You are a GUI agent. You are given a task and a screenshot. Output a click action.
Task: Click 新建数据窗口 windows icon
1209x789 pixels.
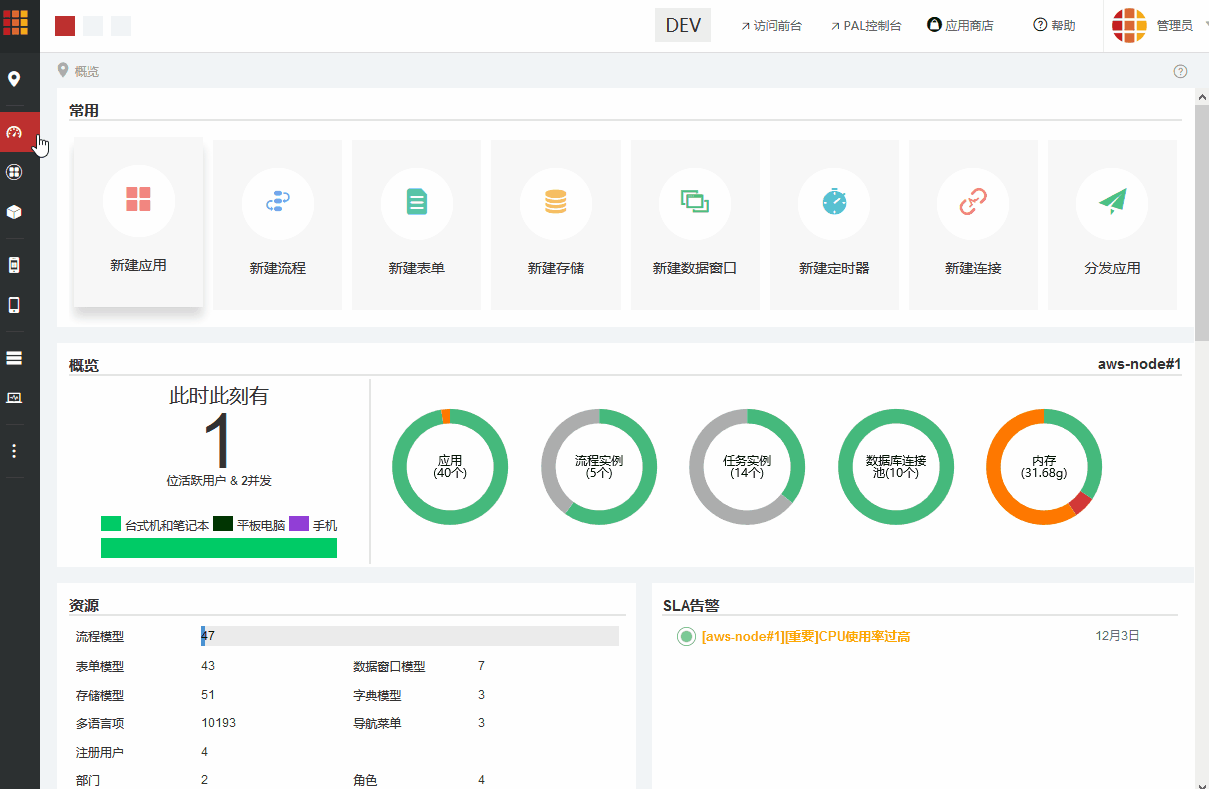pyautogui.click(x=694, y=201)
